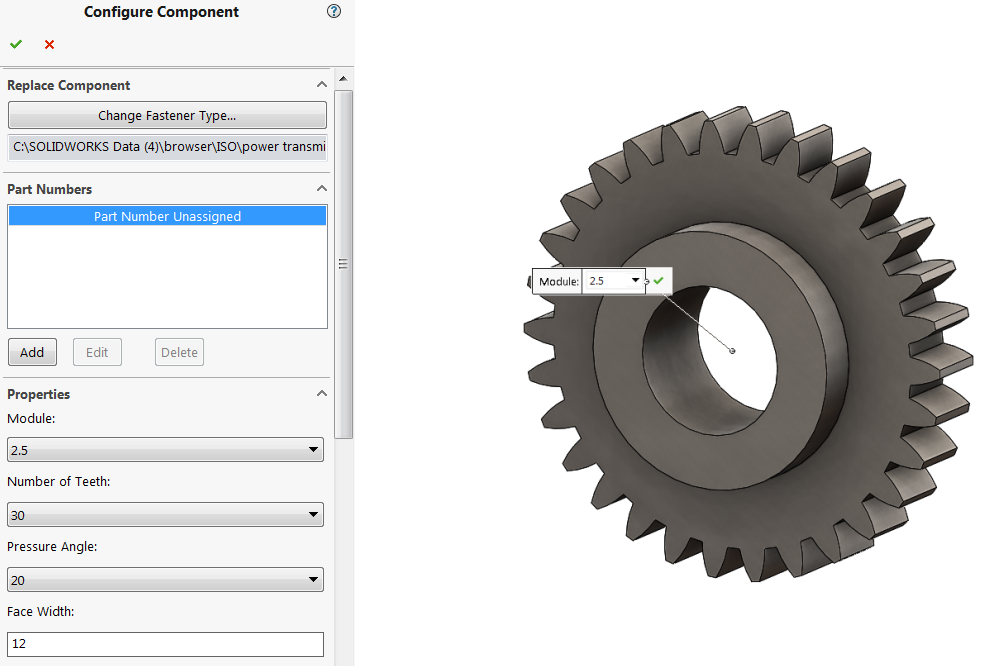This screenshot has height=666, width=995.
Task: Open help for Configure Component
Action: (x=334, y=11)
